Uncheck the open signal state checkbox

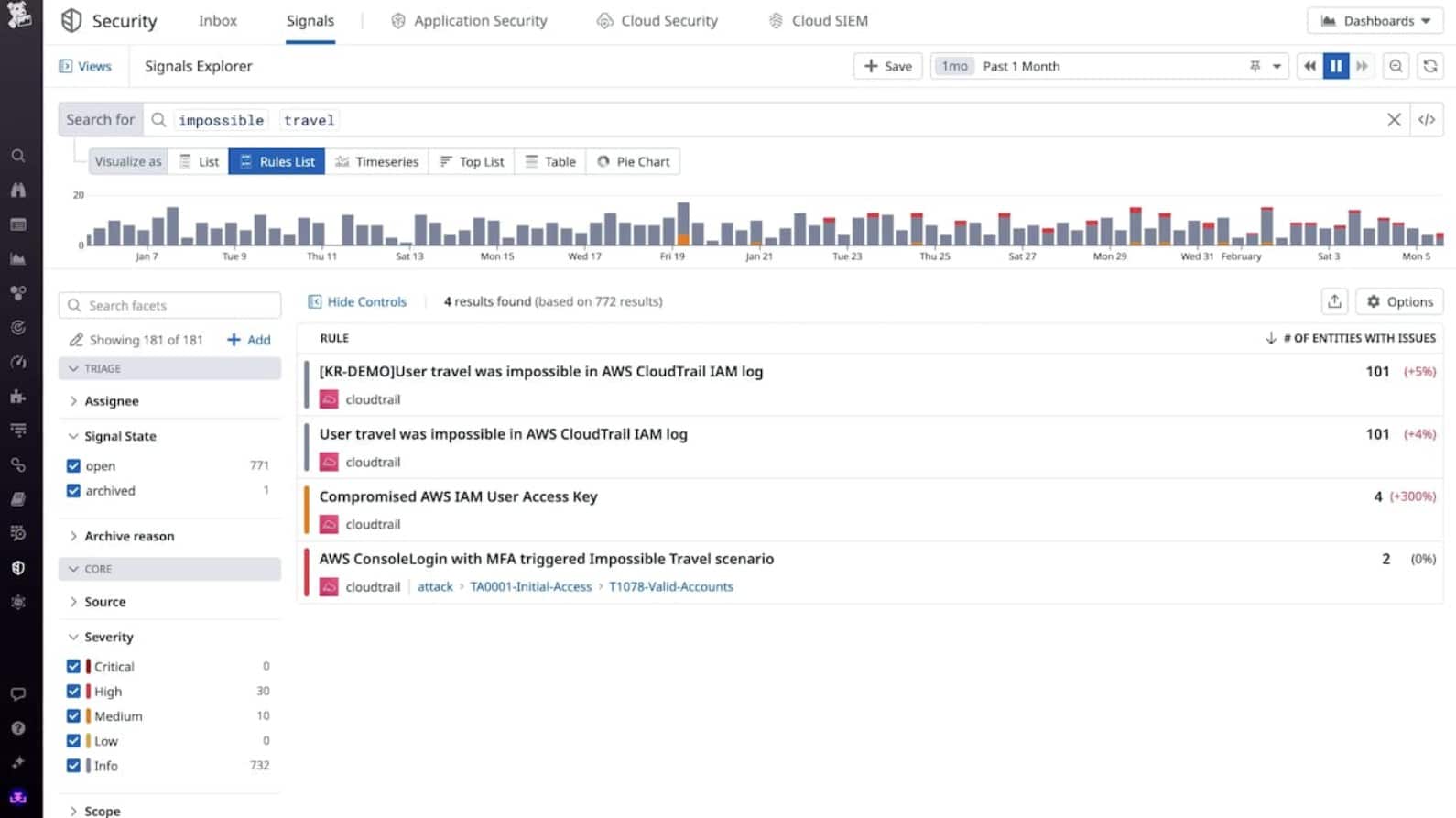pos(73,466)
